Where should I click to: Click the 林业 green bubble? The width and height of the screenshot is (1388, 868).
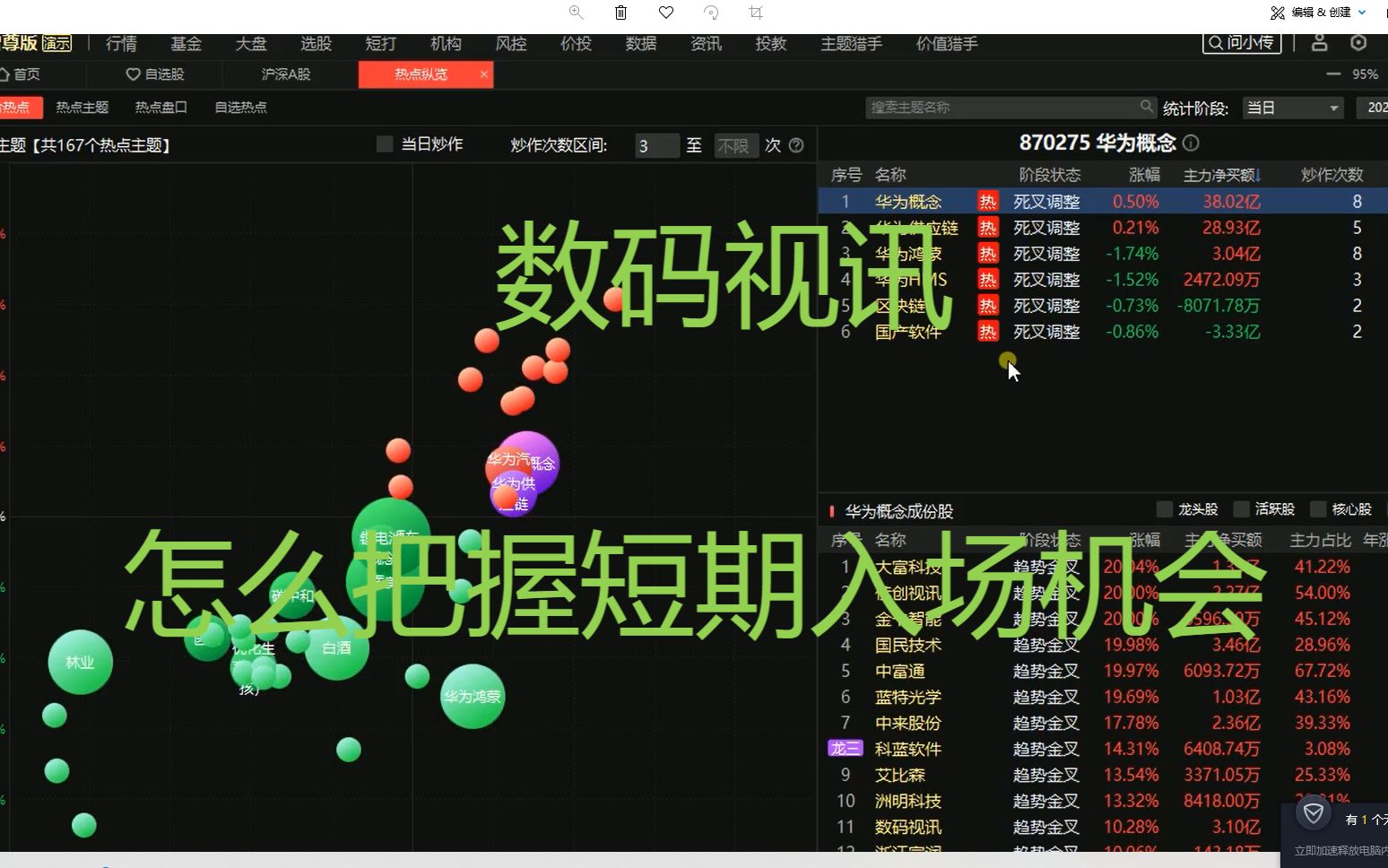(x=80, y=663)
